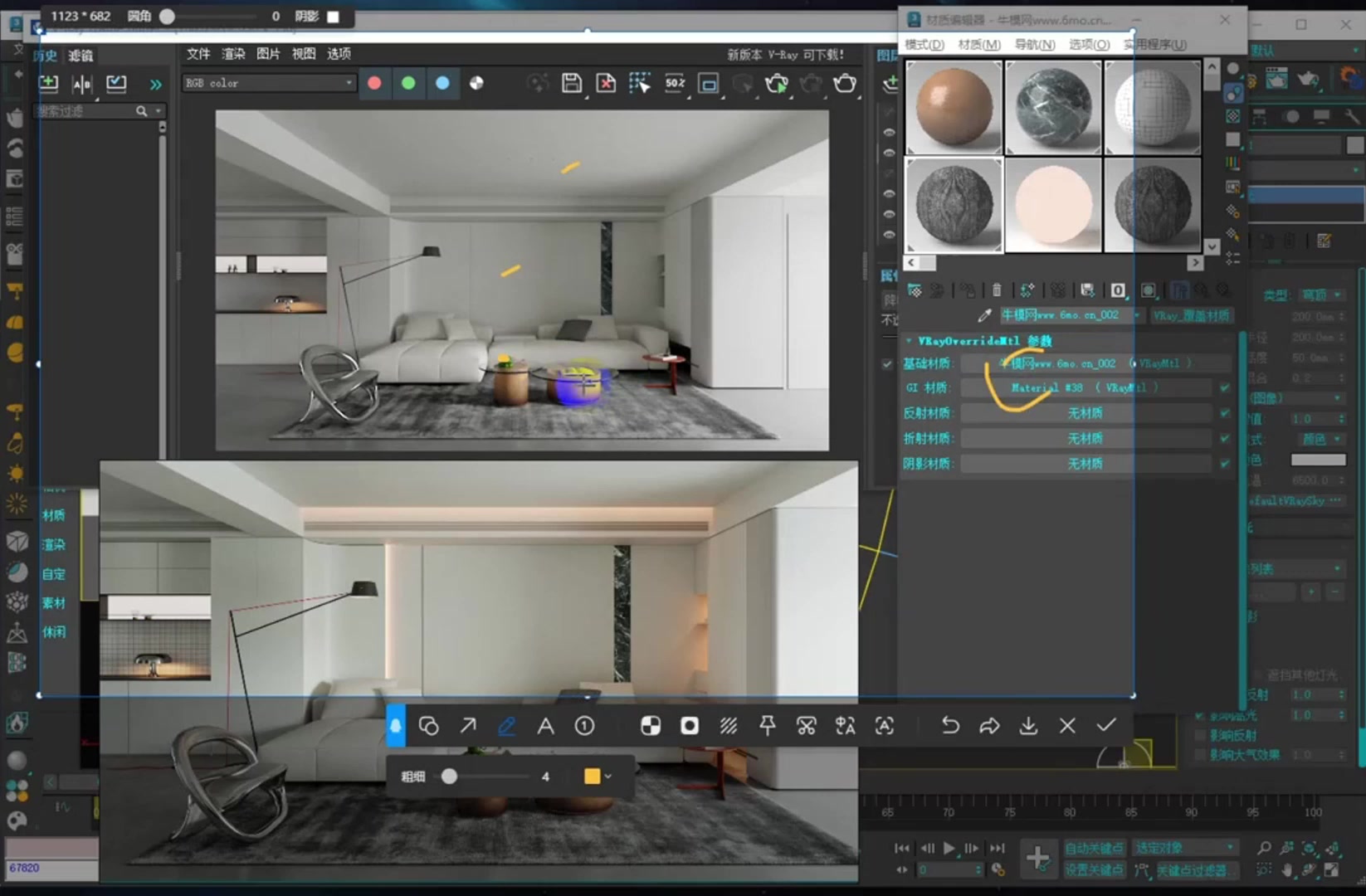Disable the GI 材质 checkbox
1366x896 pixels.
coord(1225,387)
